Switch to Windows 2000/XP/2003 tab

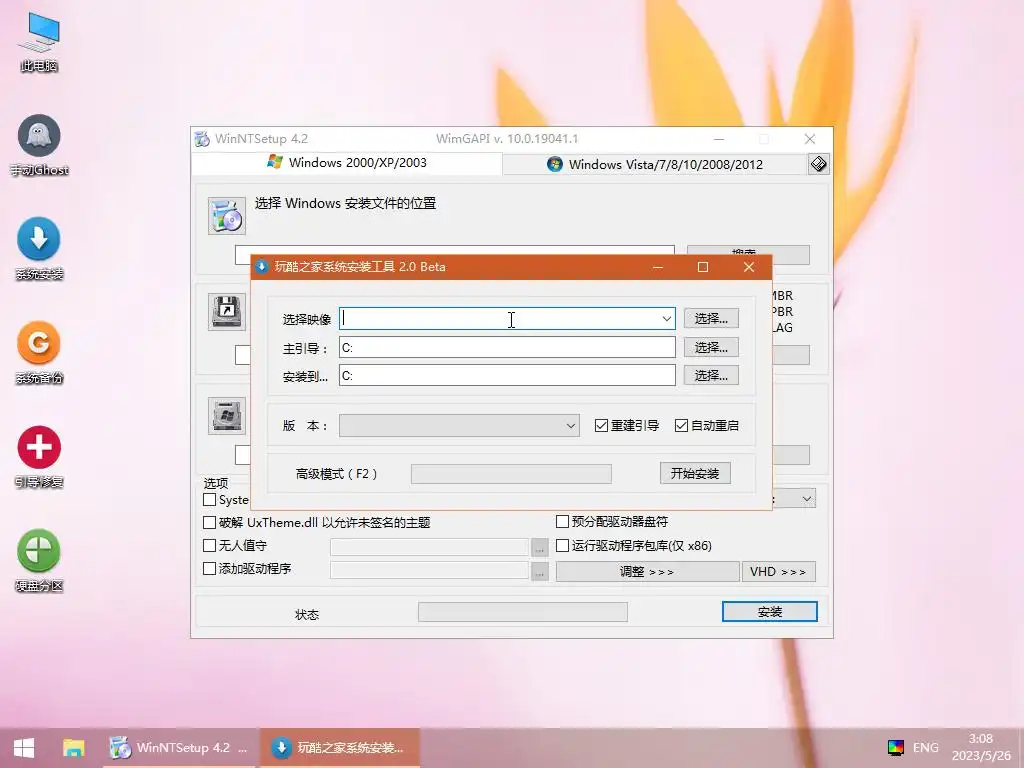click(347, 163)
